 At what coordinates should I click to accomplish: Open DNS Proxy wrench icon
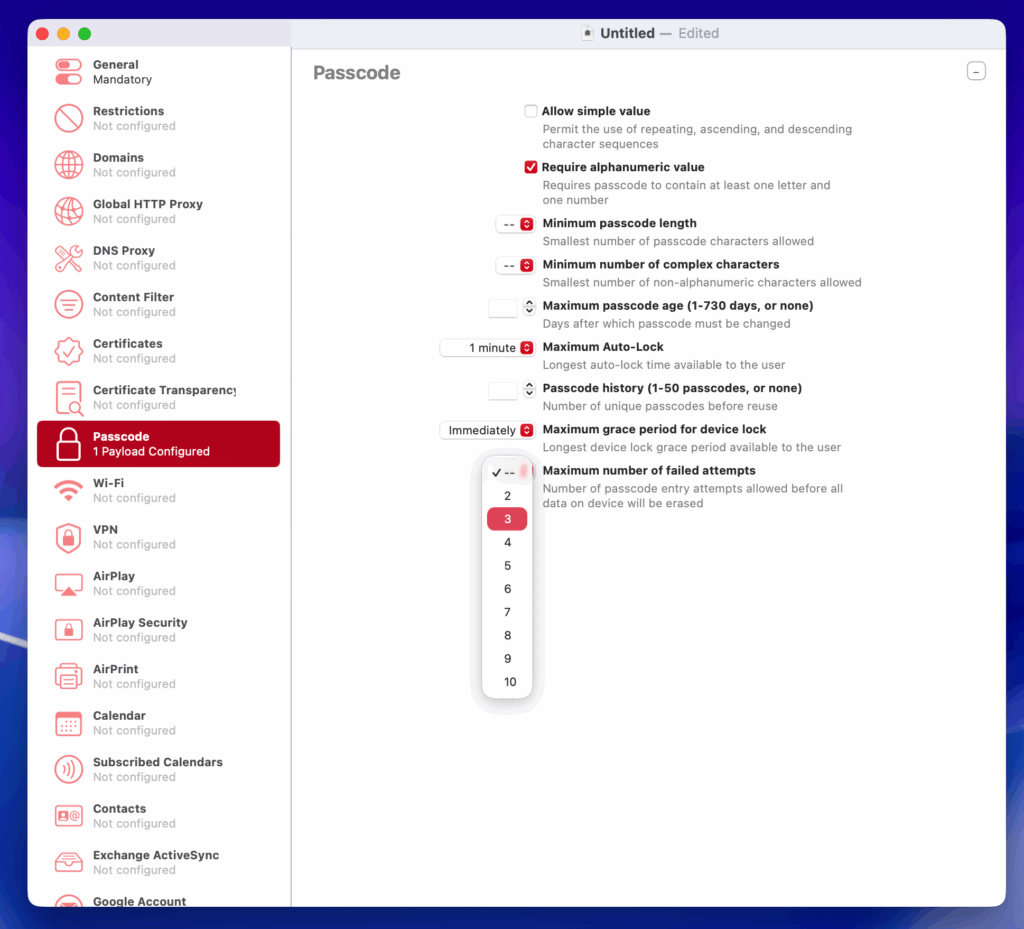68,258
